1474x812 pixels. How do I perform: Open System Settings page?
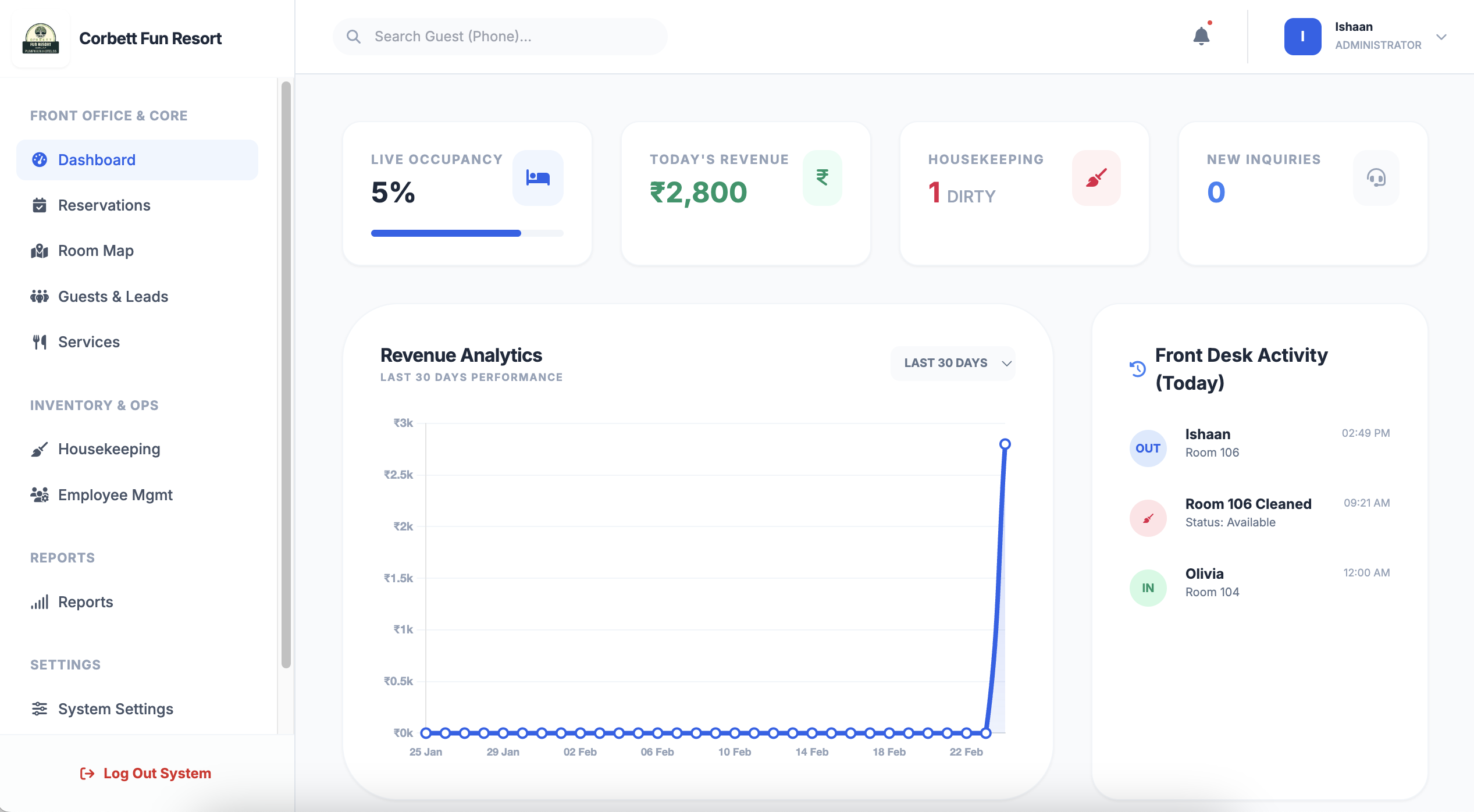[115, 709]
